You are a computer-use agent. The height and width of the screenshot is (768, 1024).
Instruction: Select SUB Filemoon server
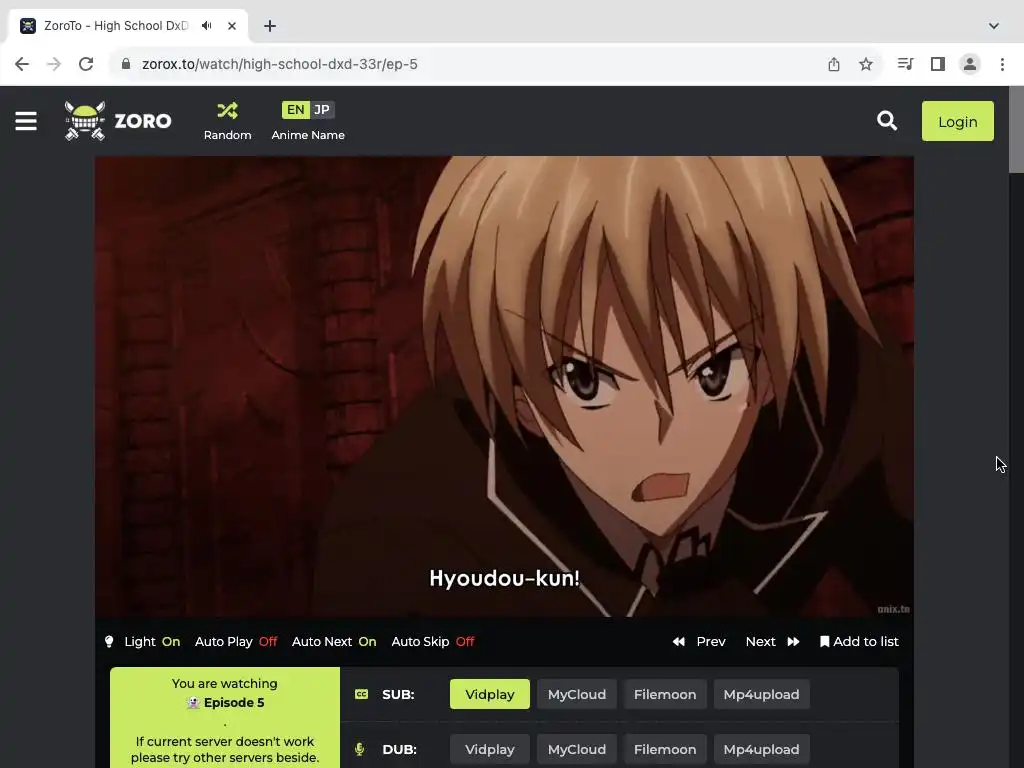pyautogui.click(x=665, y=694)
